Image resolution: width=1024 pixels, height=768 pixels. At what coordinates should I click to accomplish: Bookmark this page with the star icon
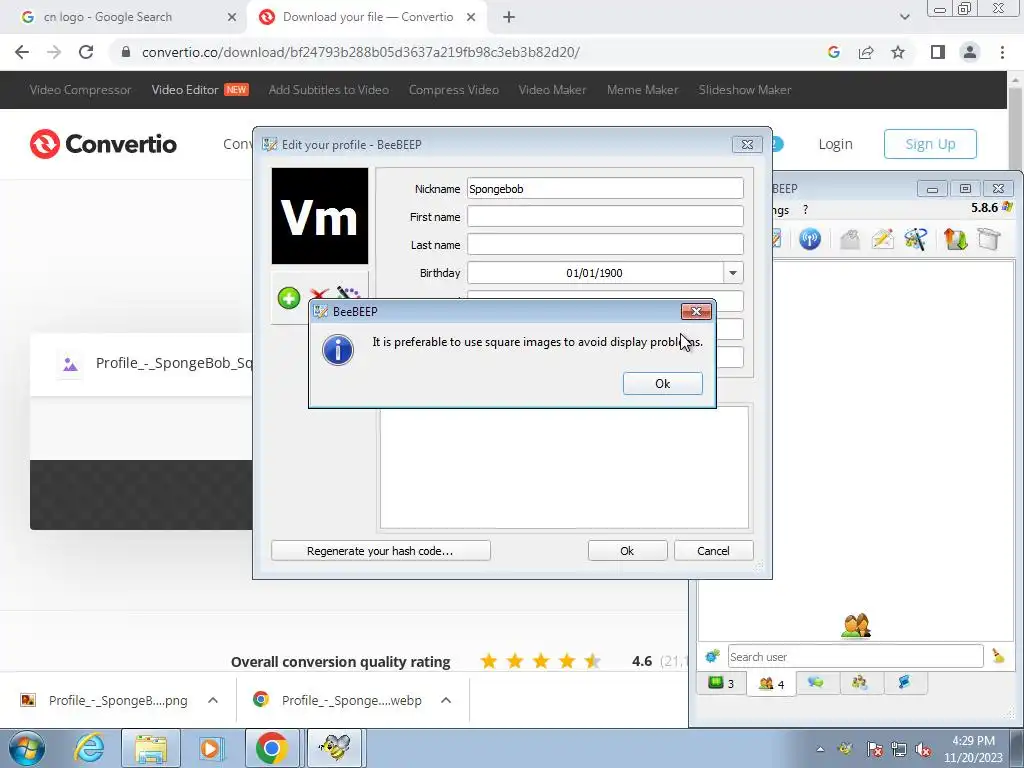[898, 52]
